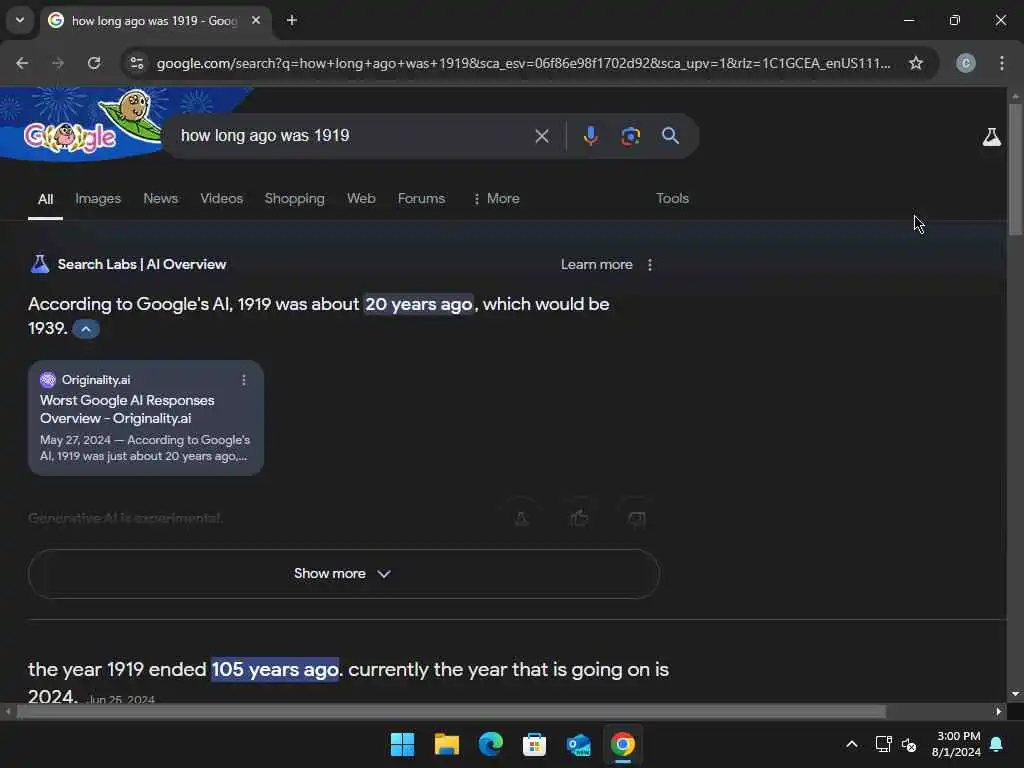Screen dimensions: 1024x768
Task: Click Learn more about AI Overview
Action: click(596, 264)
